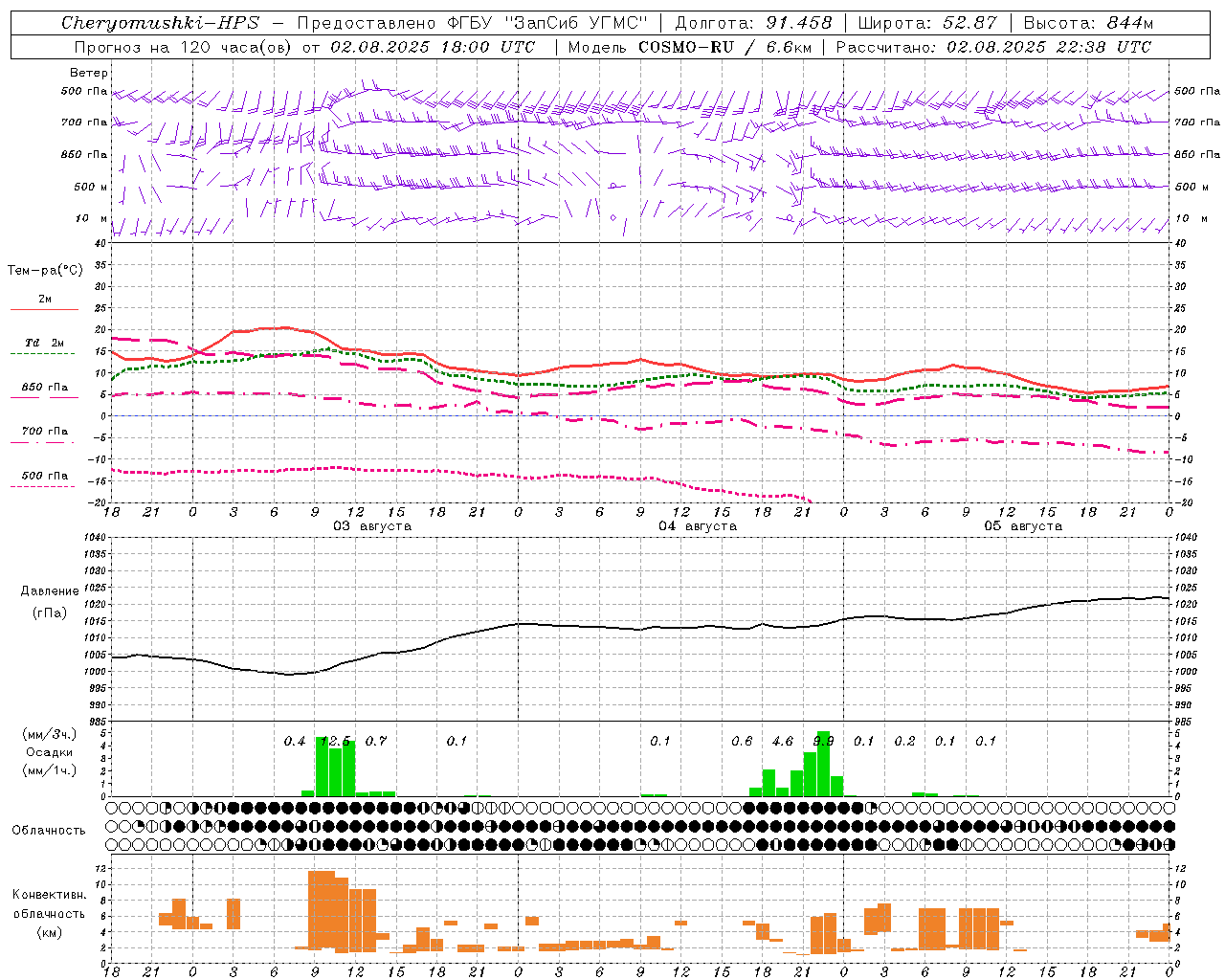
Task: Click the 05 августа date label
Action: click(x=1023, y=525)
